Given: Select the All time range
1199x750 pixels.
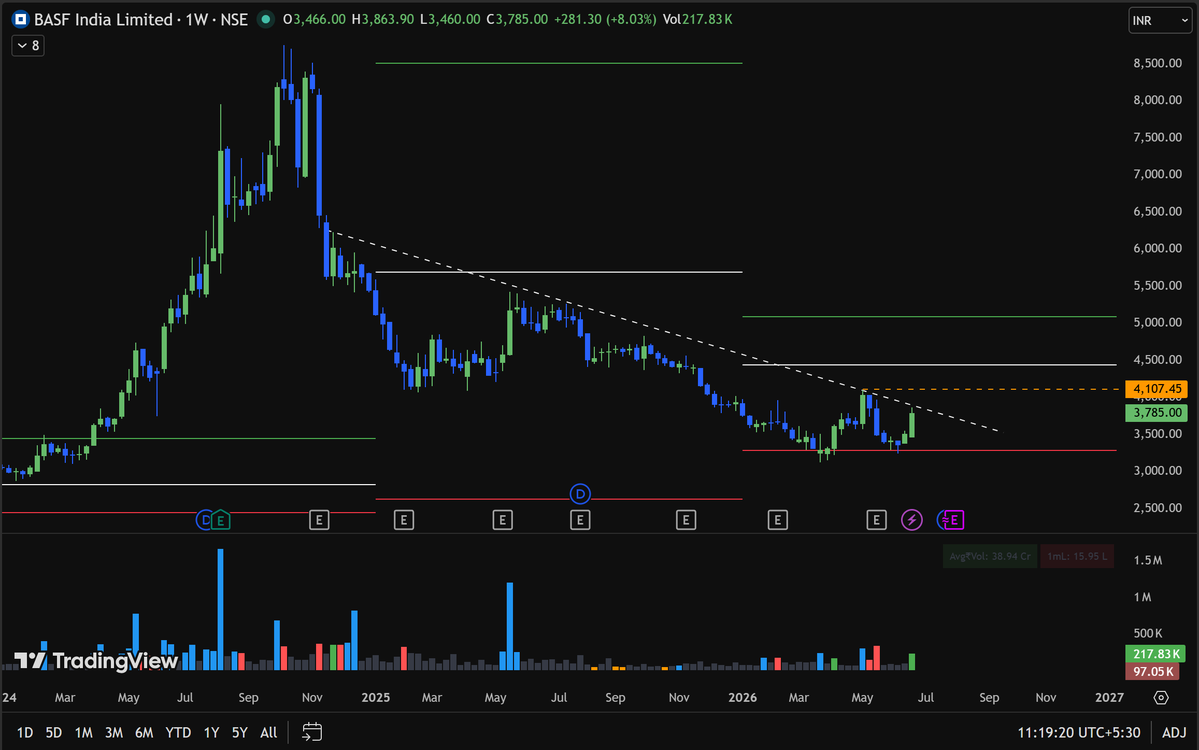Looking at the screenshot, I should tap(268, 732).
